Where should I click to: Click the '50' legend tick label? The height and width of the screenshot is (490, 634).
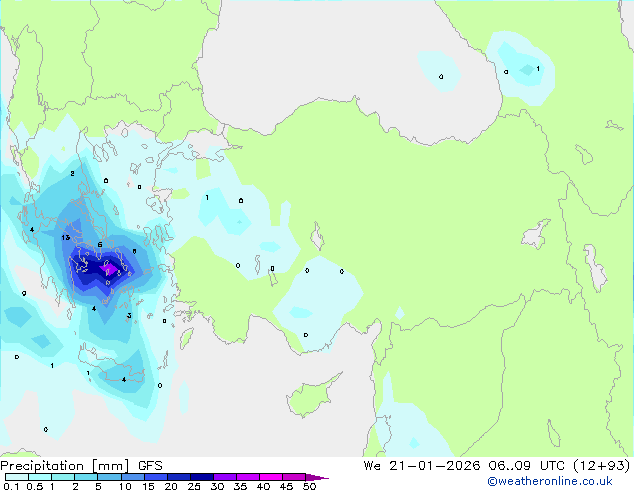point(310,486)
